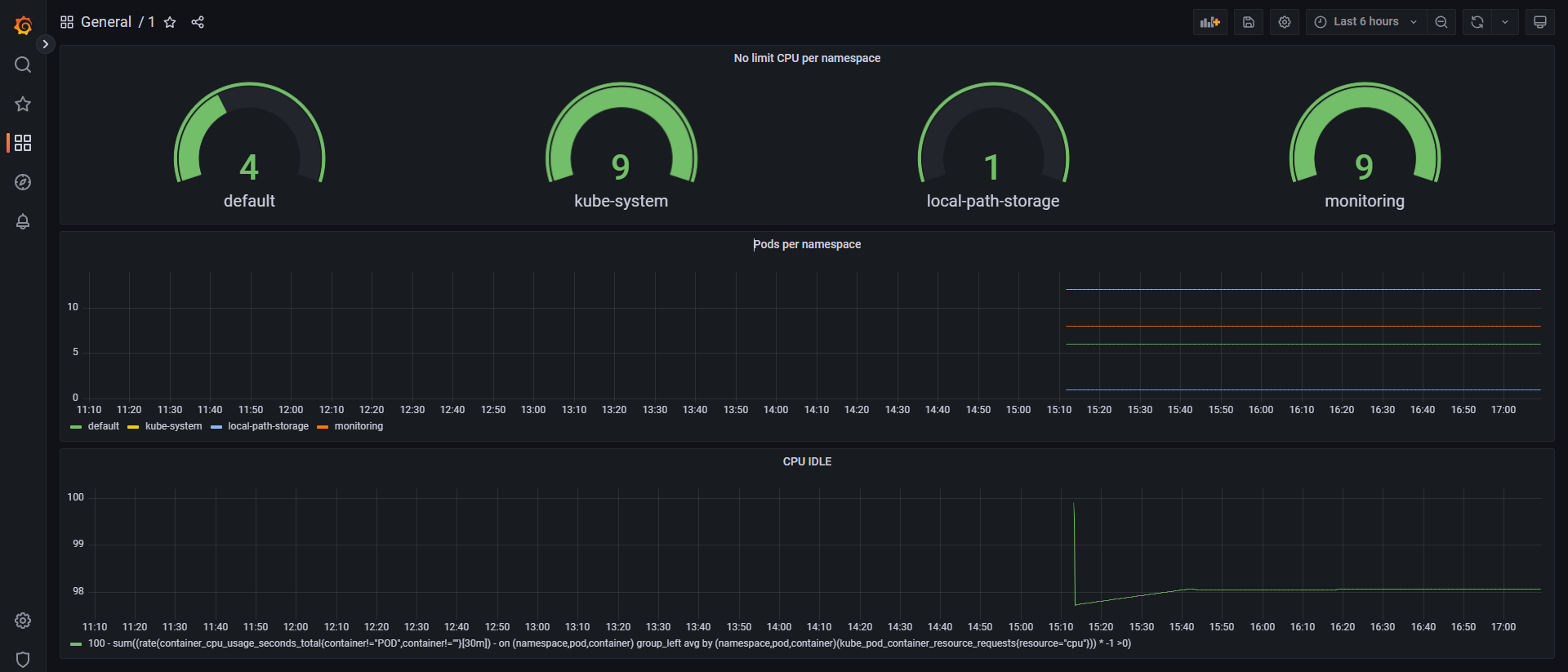Open the Last 6 hours time picker
The height and width of the screenshot is (672, 1568).
pos(1365,22)
